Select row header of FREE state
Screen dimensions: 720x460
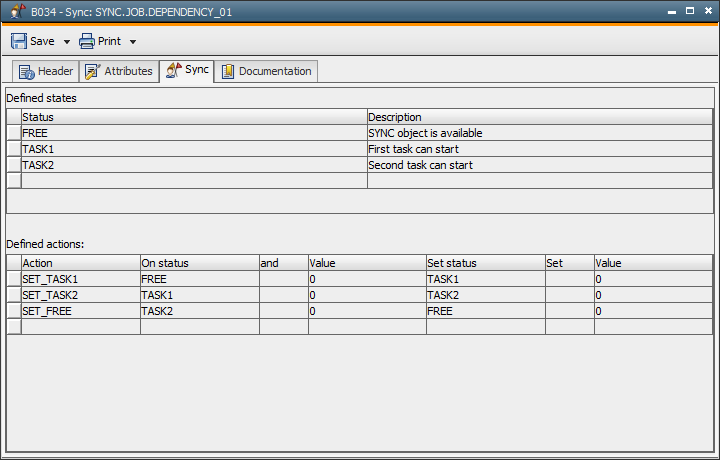pyautogui.click(x=14, y=133)
